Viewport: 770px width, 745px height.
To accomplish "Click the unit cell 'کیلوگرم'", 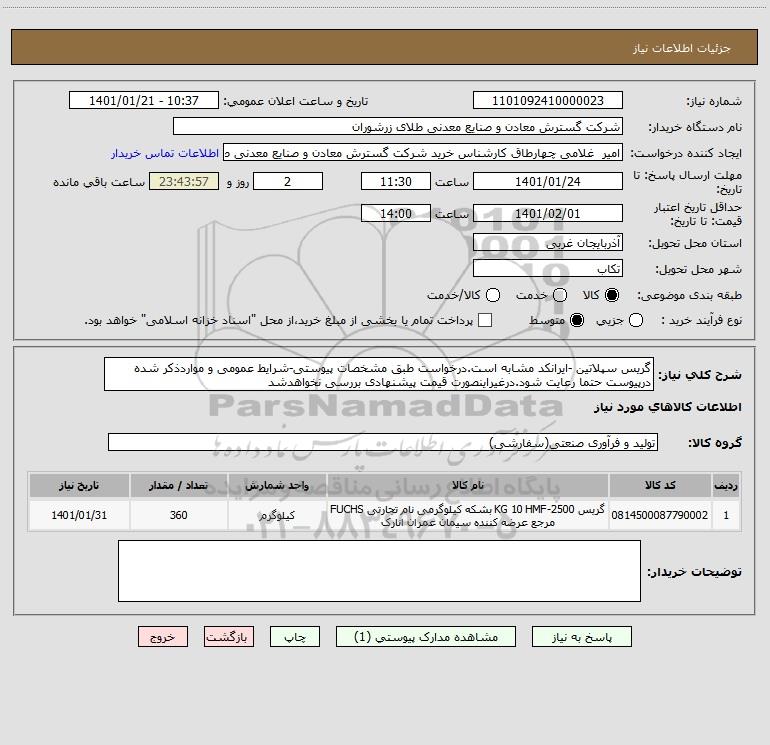I will click(277, 515).
